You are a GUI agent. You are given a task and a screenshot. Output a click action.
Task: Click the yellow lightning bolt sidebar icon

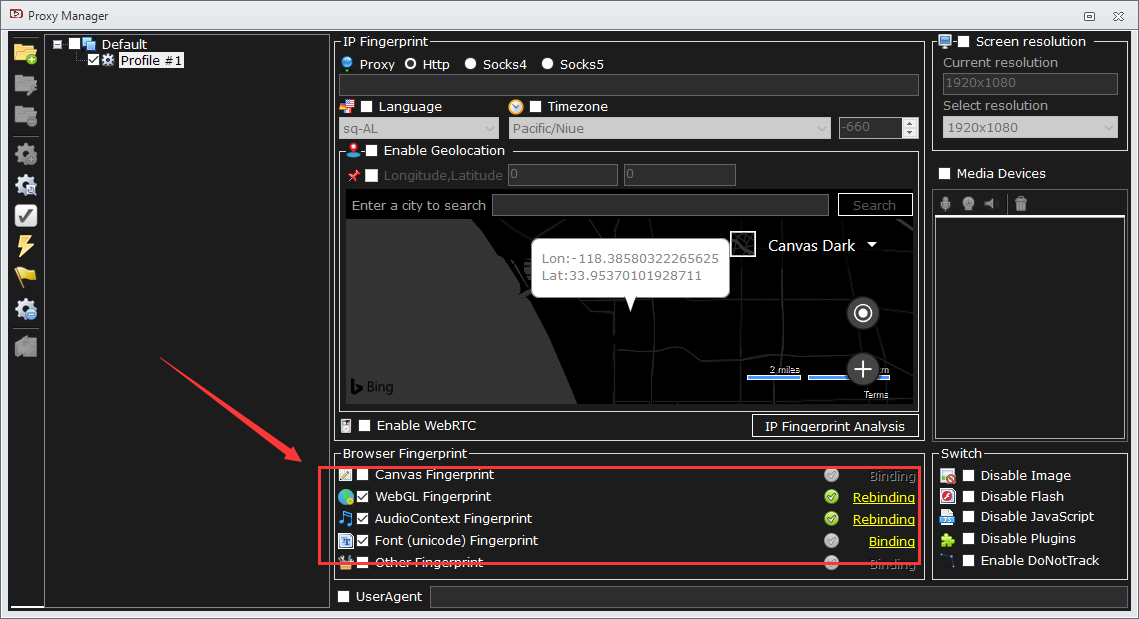tap(26, 246)
